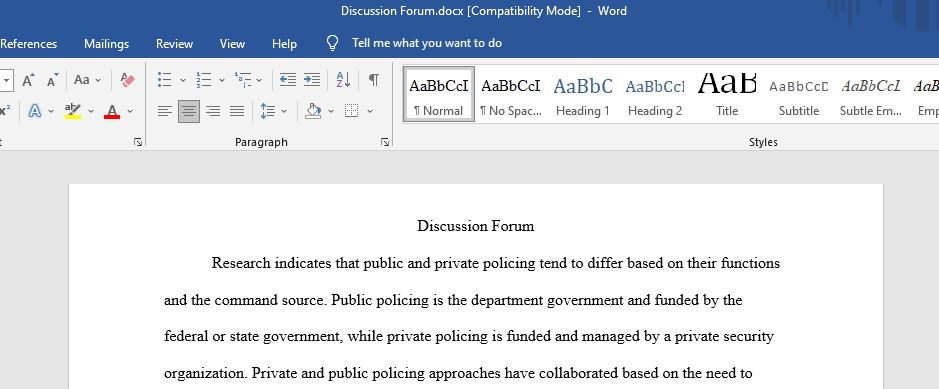This screenshot has width=939, height=389.
Task: Apply the Heading 2 style
Action: pos(655,94)
